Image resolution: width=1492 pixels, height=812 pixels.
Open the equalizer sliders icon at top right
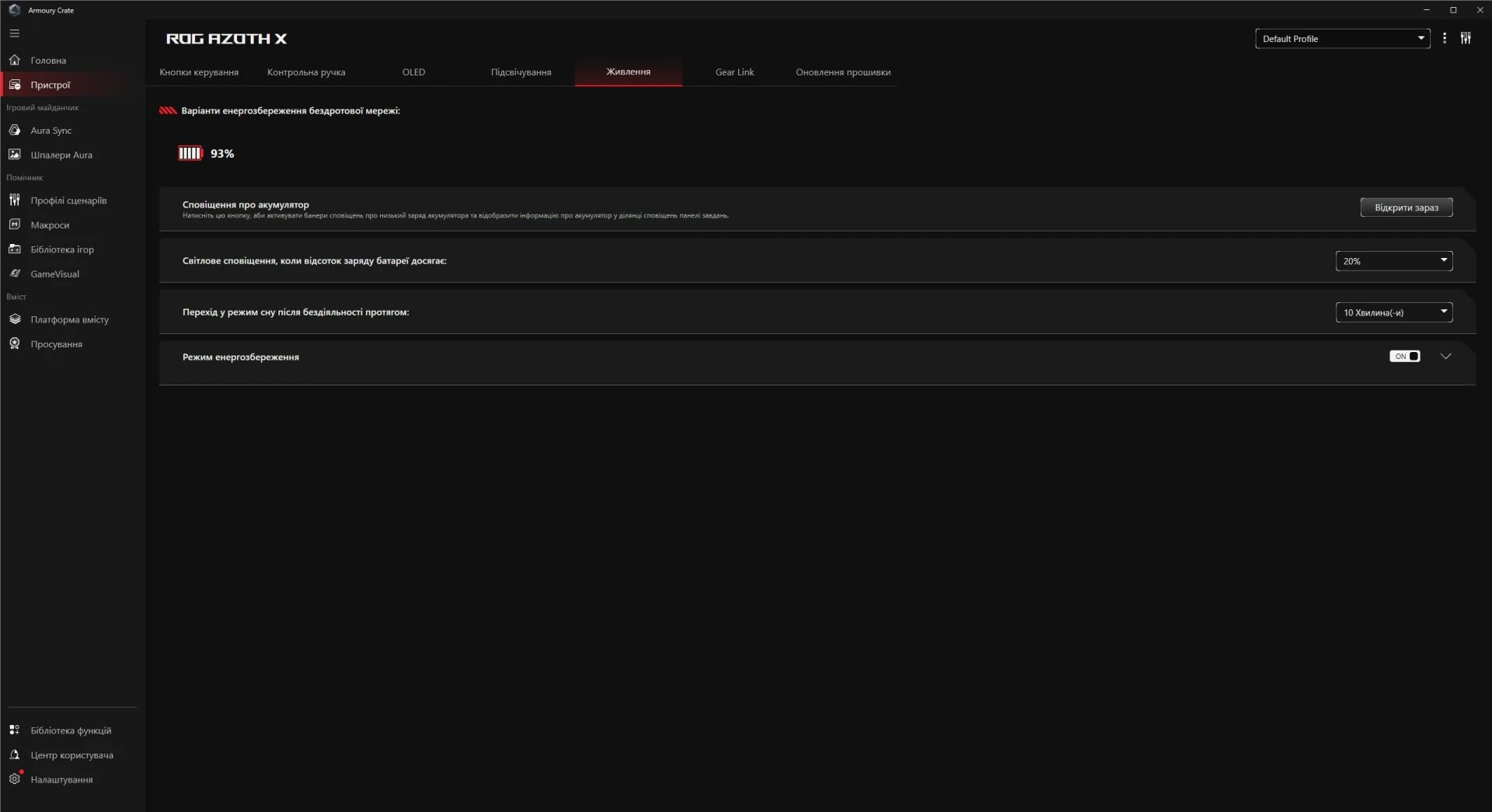tap(1466, 38)
